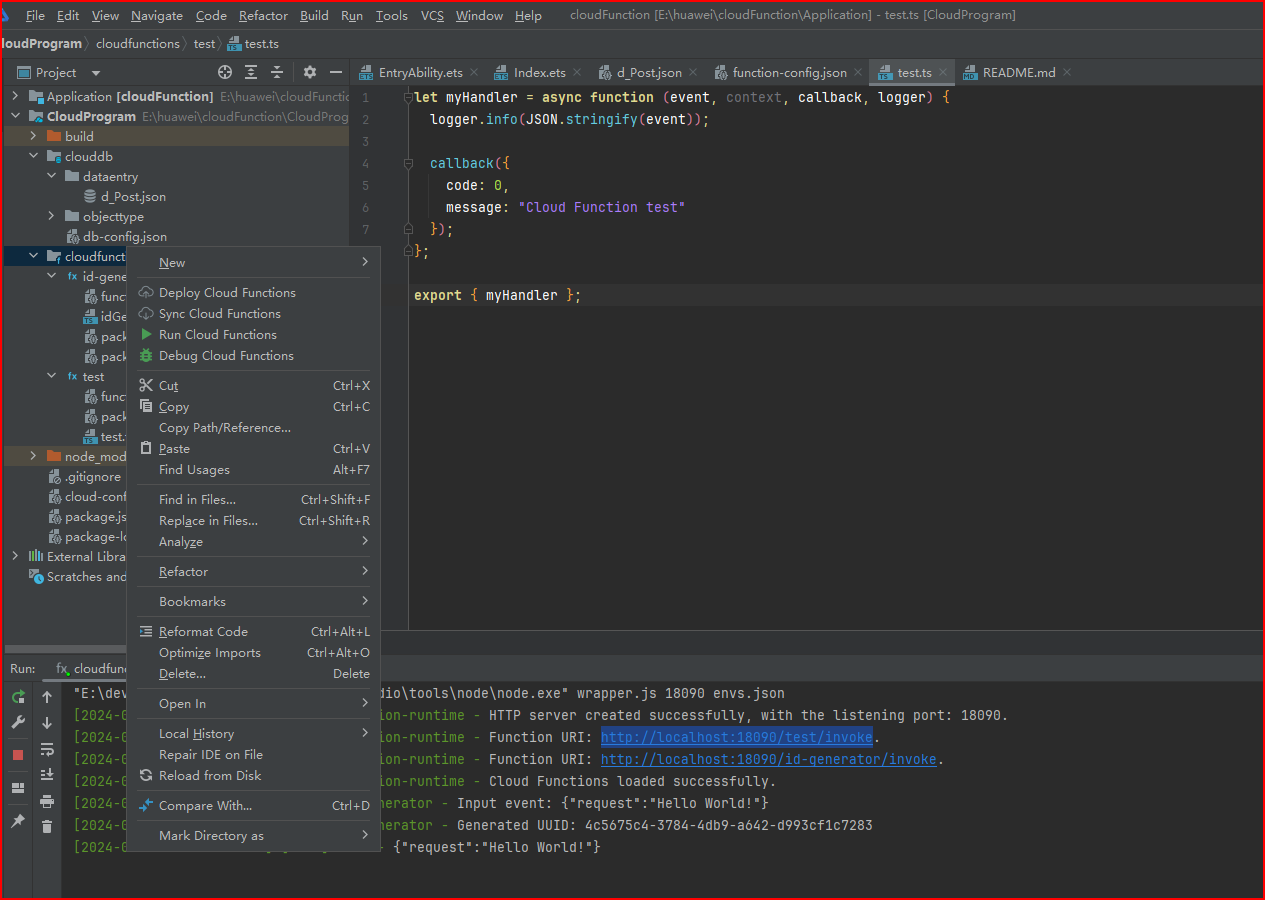Open the localhost test/invoke link
1265x900 pixels.
point(737,737)
